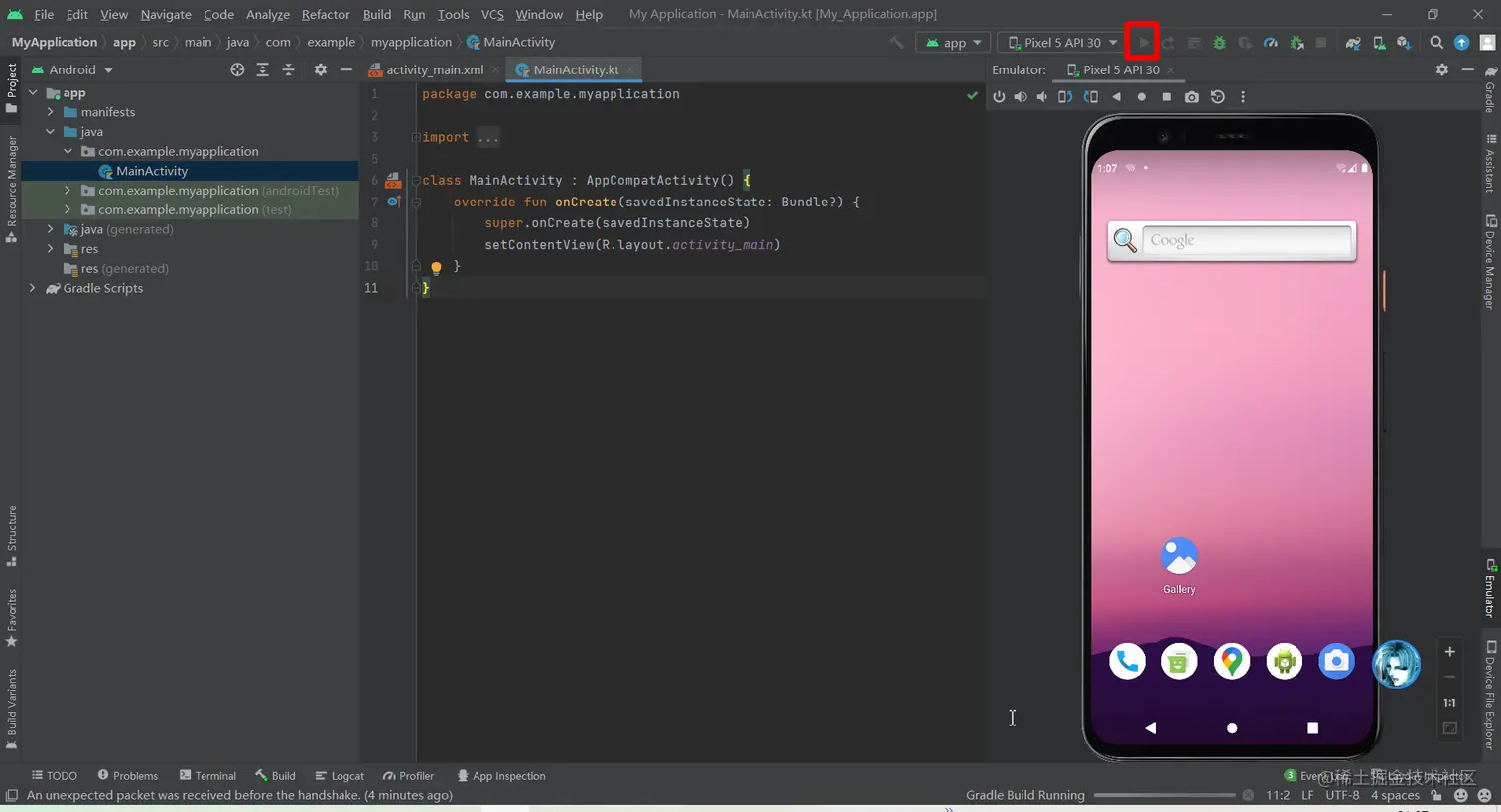Click the emulator toolbar Home circle

coord(1142,97)
